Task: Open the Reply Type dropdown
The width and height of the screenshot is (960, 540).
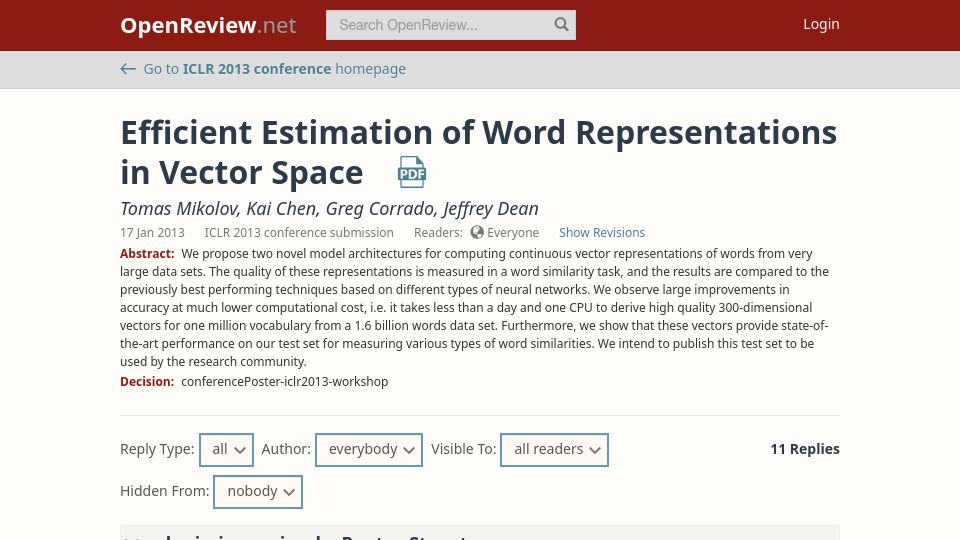Action: point(227,449)
